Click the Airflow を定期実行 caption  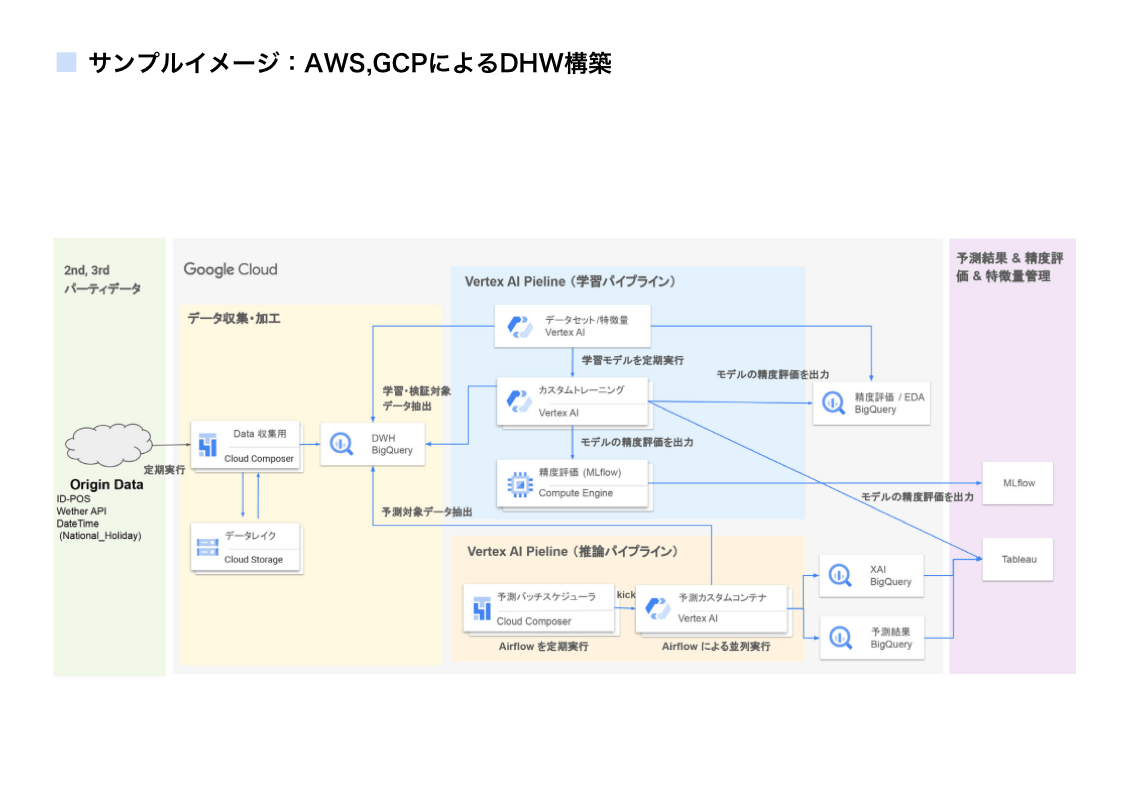(x=543, y=646)
